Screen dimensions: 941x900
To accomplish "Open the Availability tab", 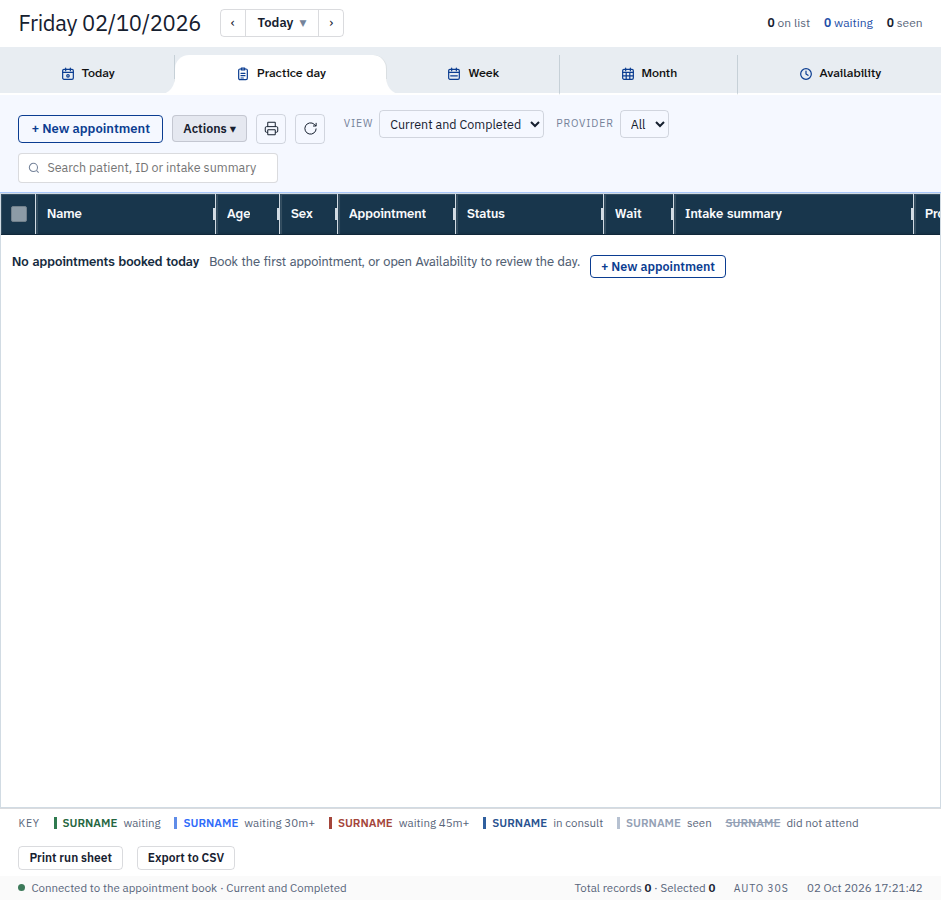I will [840, 74].
